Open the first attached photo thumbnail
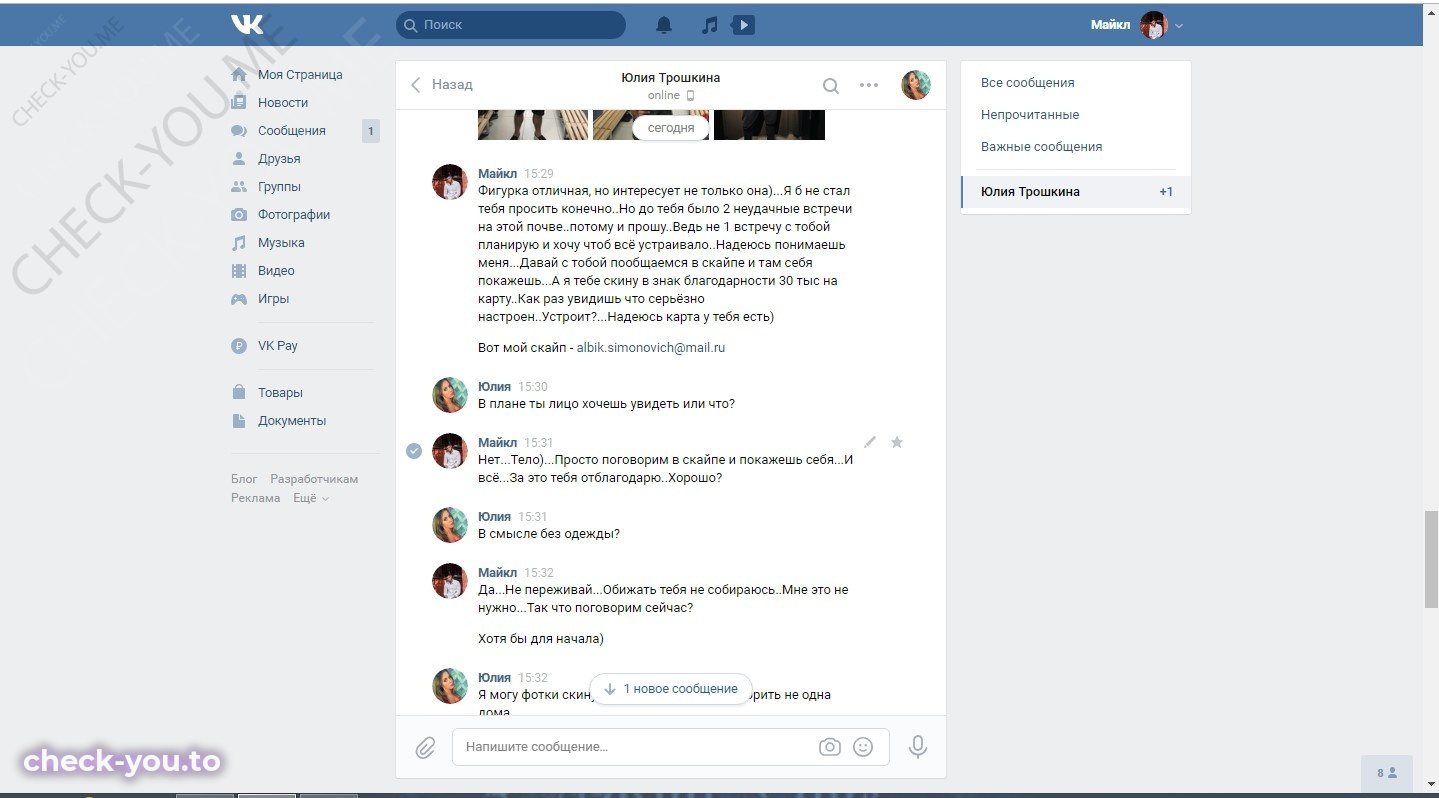1439x798 pixels. (533, 124)
